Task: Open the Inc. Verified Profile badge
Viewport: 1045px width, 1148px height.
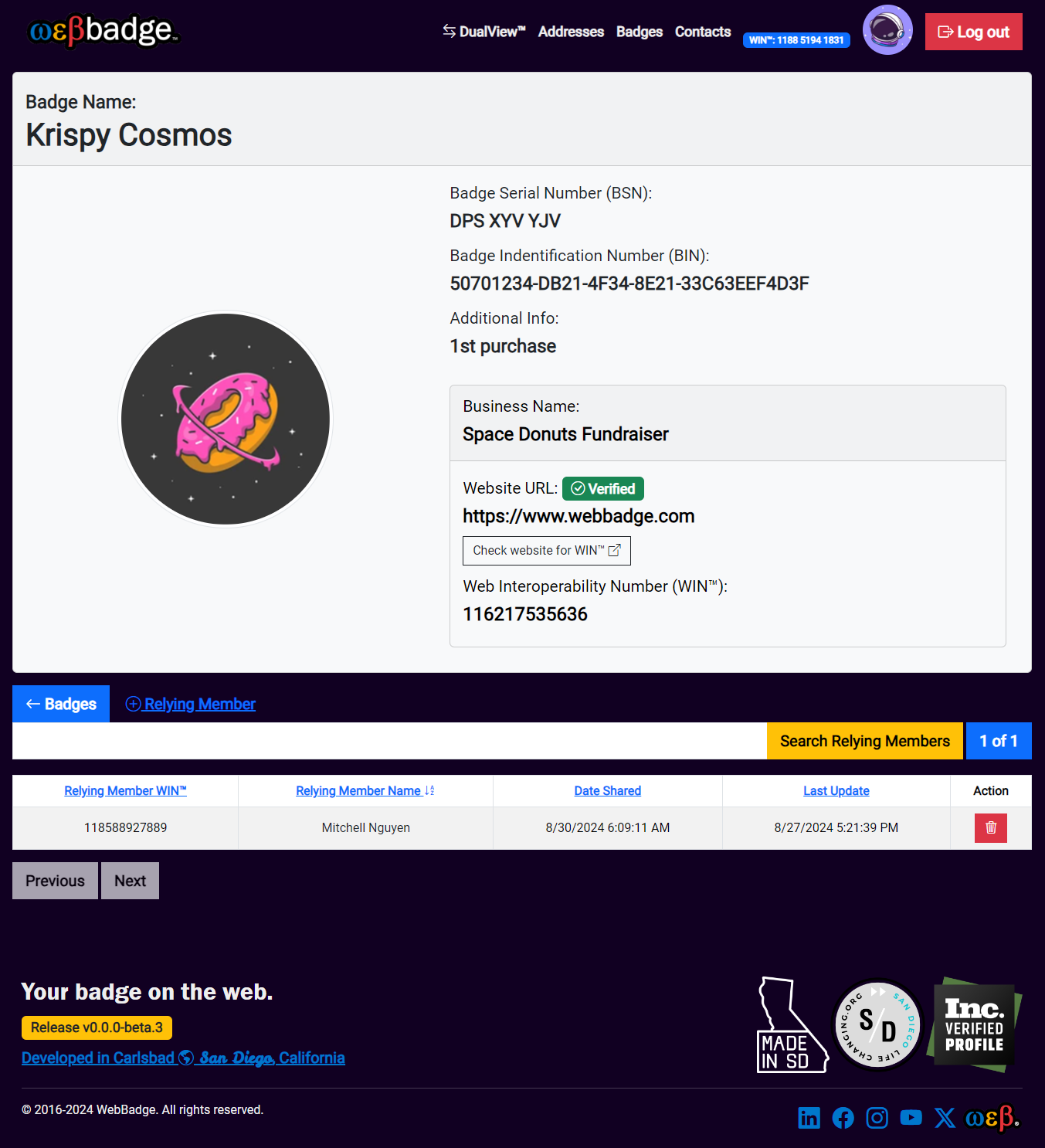Action: (x=976, y=1025)
